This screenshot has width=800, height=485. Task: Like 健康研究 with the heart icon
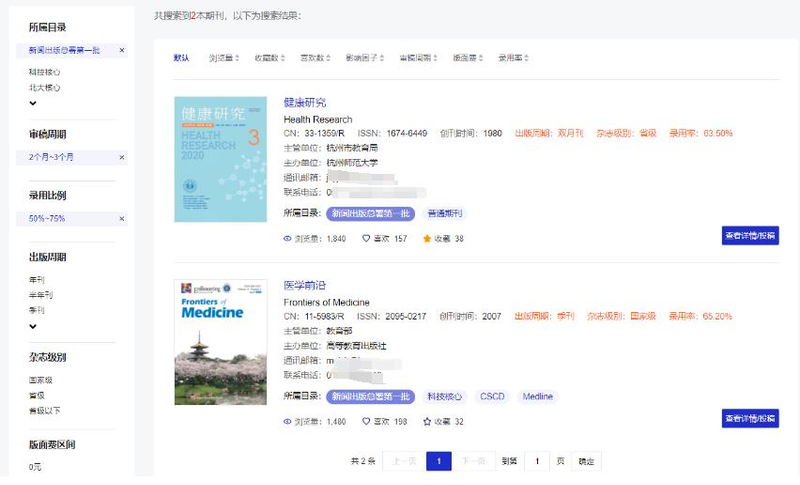click(x=366, y=238)
